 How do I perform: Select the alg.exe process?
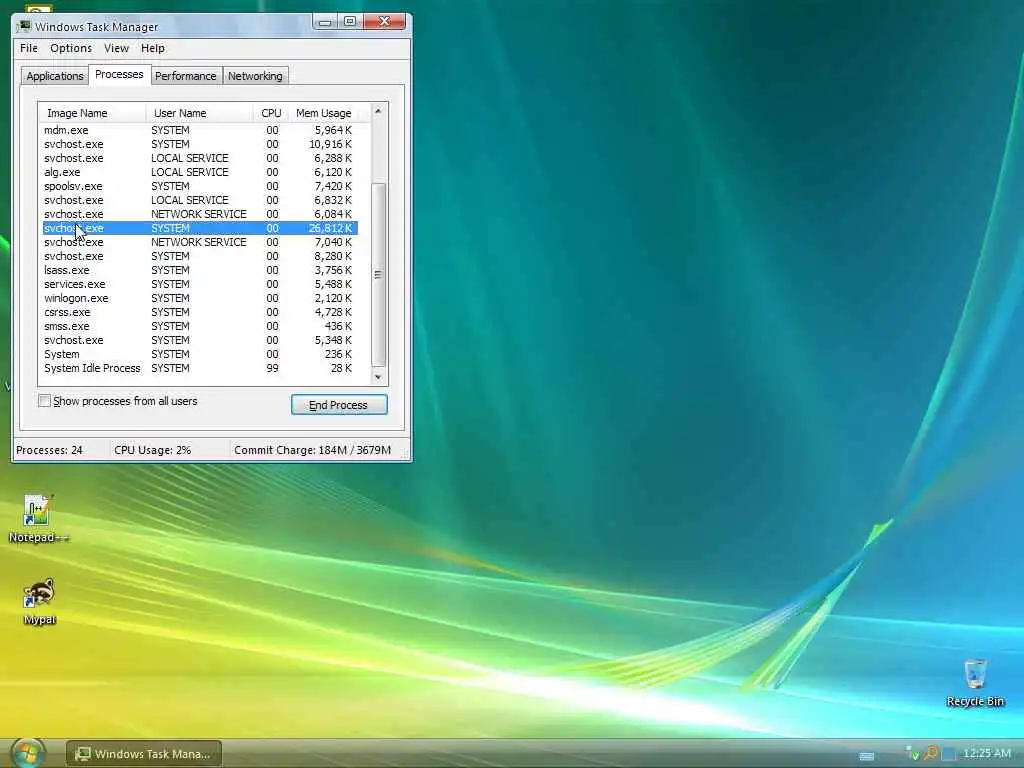pos(200,172)
